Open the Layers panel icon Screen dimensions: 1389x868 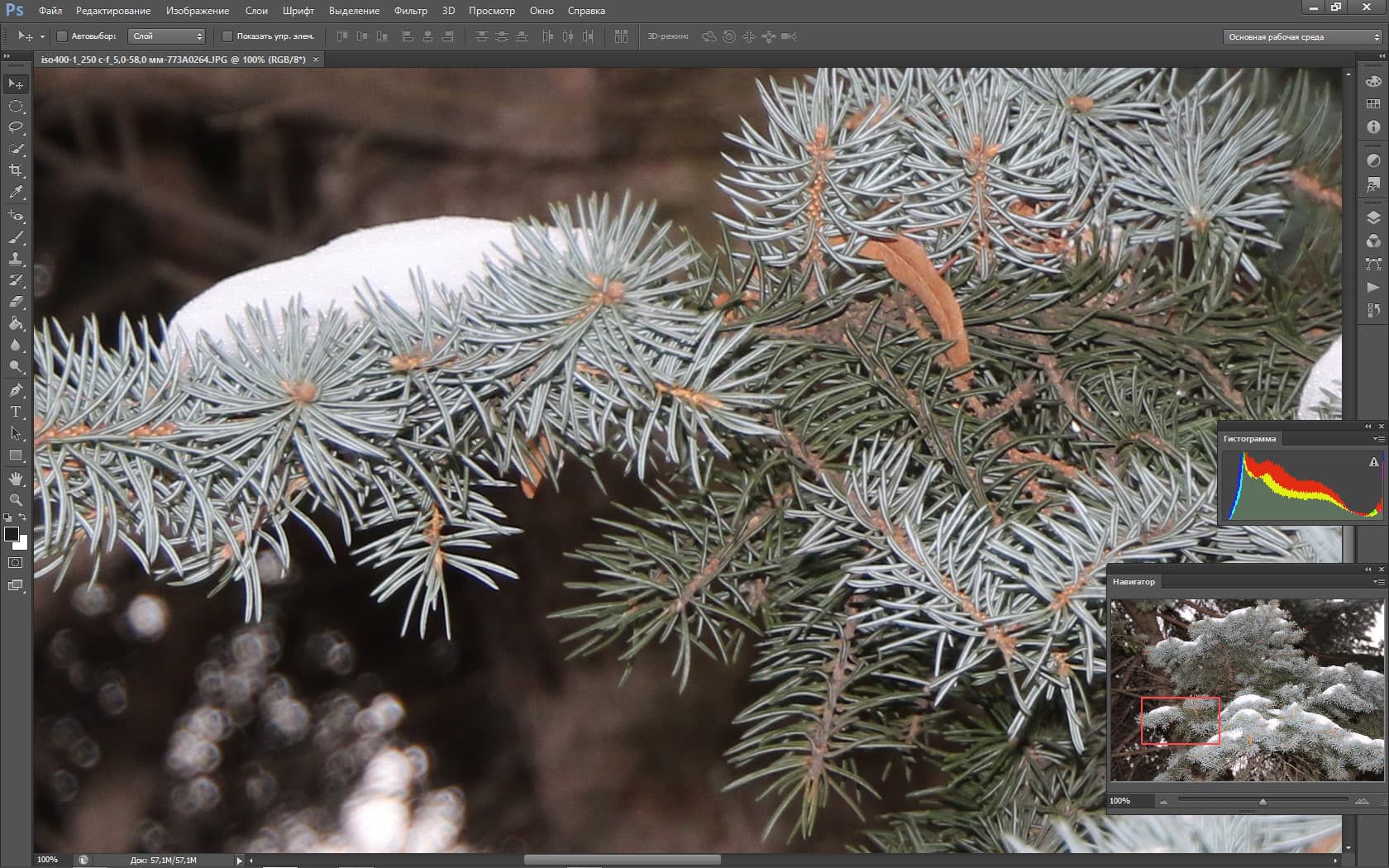pyautogui.click(x=1373, y=218)
